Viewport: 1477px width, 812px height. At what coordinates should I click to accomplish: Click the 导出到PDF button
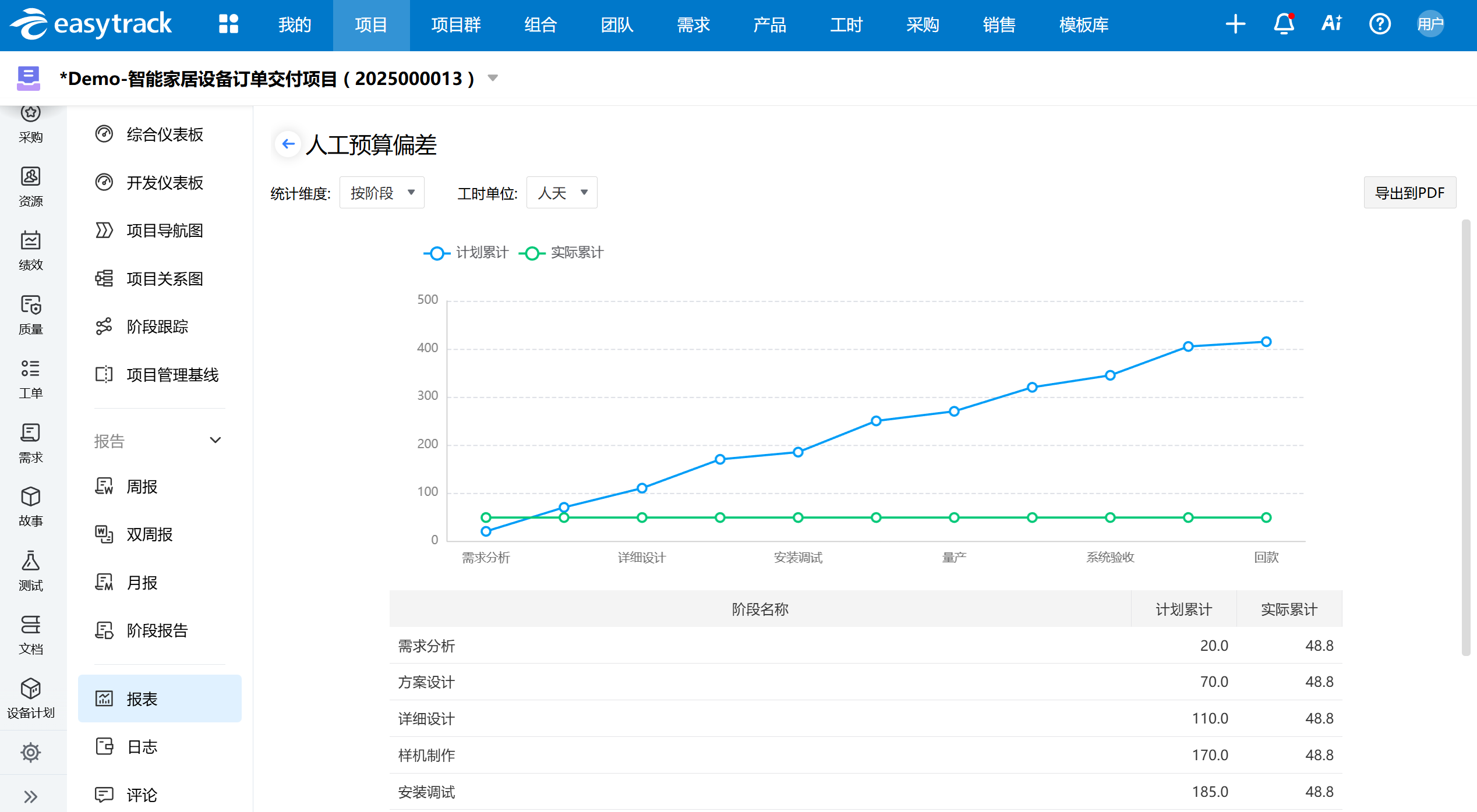pyautogui.click(x=1409, y=193)
